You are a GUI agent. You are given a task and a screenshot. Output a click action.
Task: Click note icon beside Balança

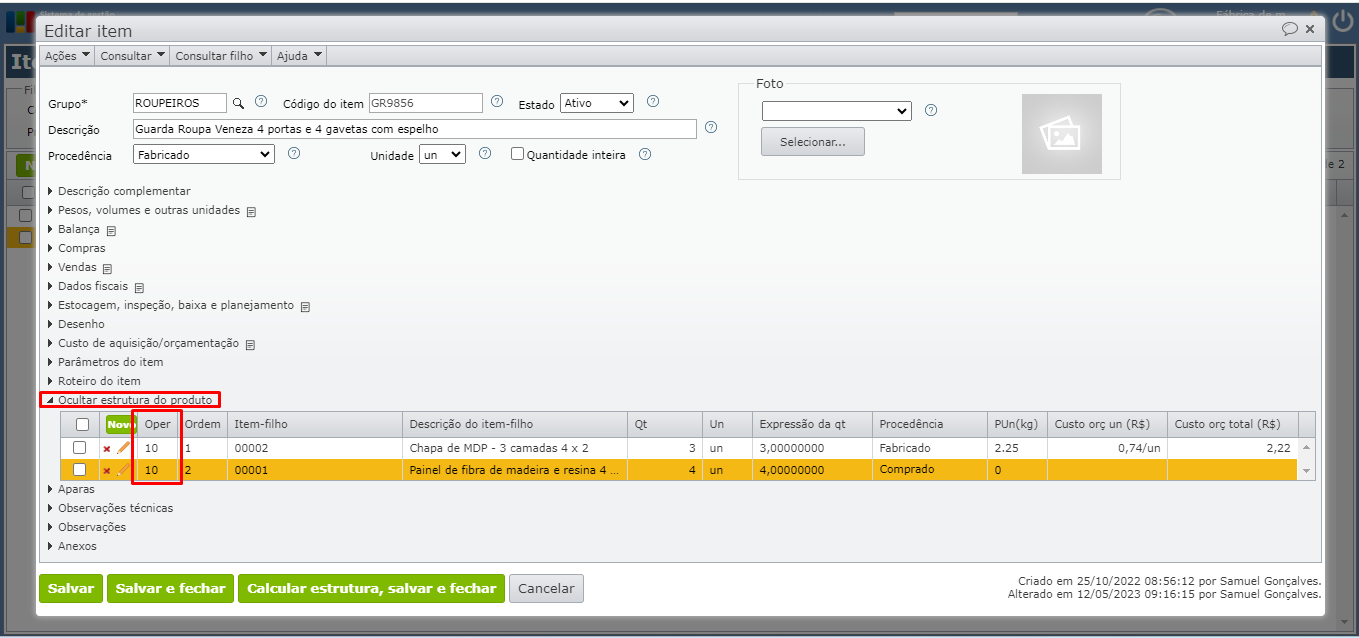pyautogui.click(x=111, y=231)
